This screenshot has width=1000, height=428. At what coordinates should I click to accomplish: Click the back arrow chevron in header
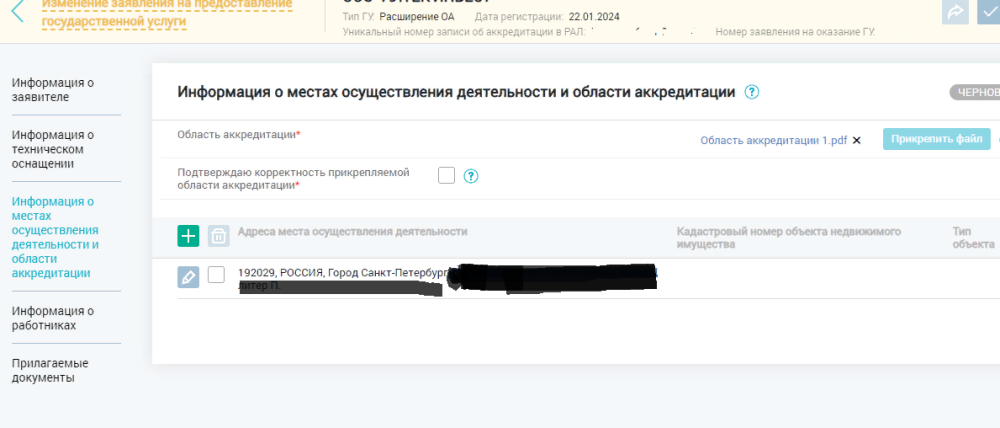click(17, 11)
